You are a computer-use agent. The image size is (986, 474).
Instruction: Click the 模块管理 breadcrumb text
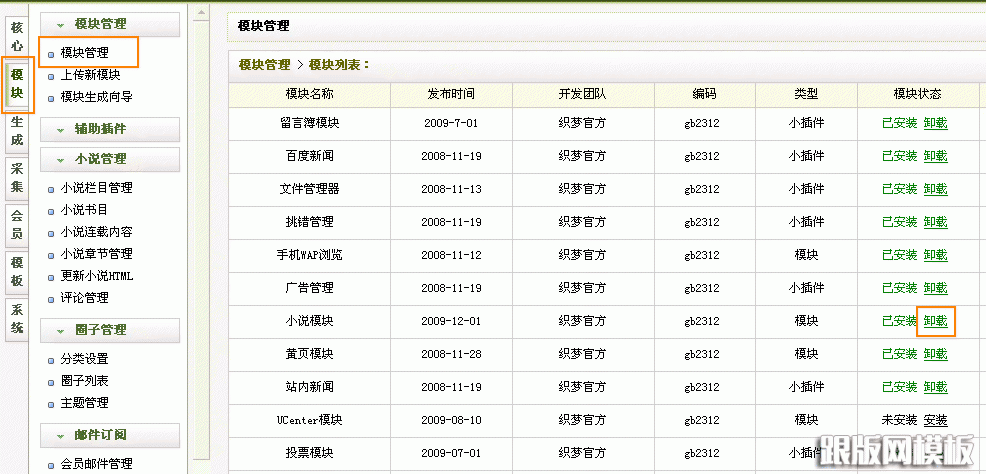pos(265,65)
